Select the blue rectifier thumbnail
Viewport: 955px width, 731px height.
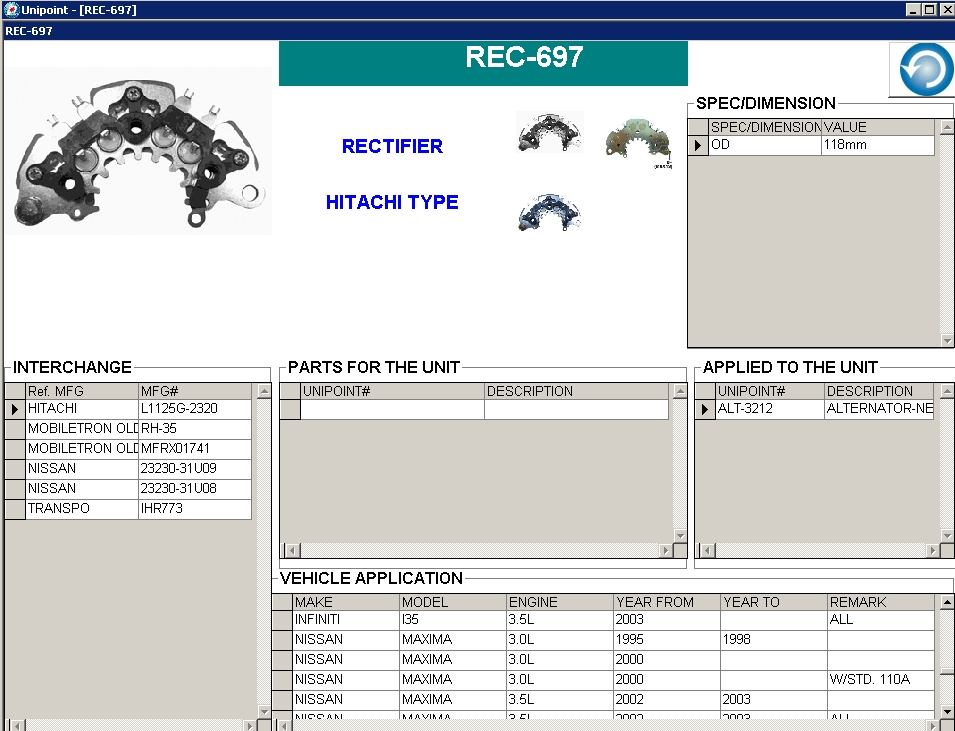(x=549, y=212)
